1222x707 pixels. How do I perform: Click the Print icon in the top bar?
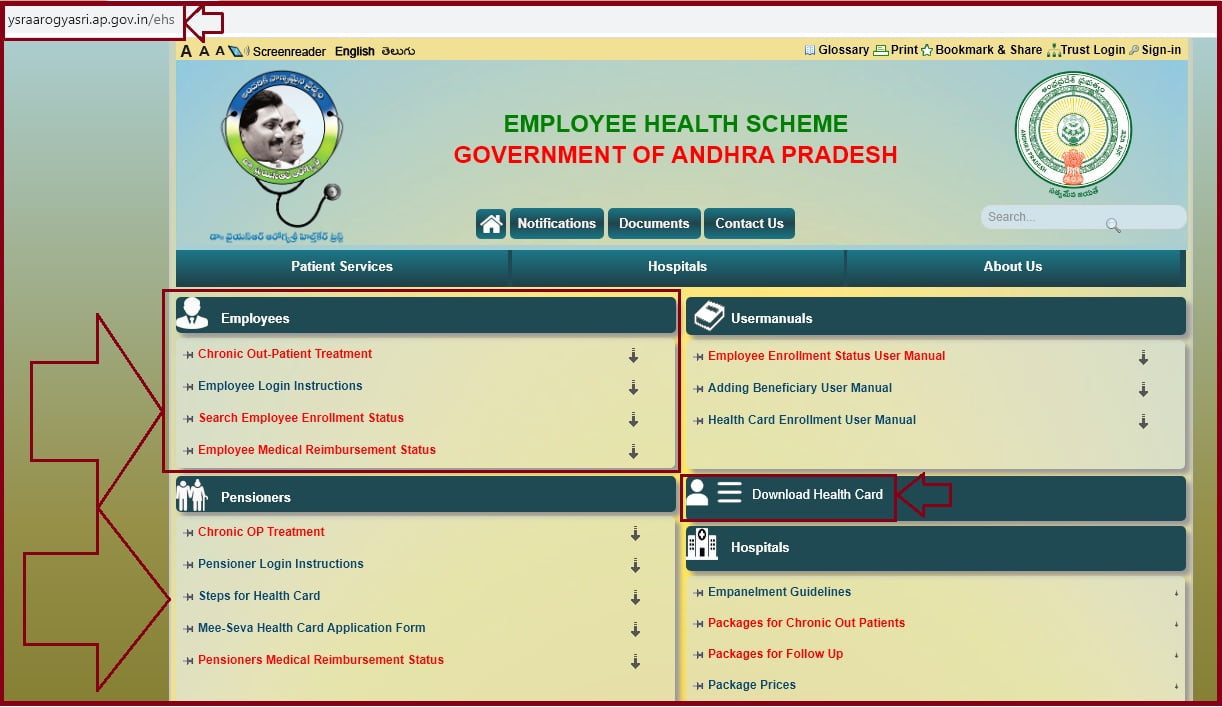(880, 50)
